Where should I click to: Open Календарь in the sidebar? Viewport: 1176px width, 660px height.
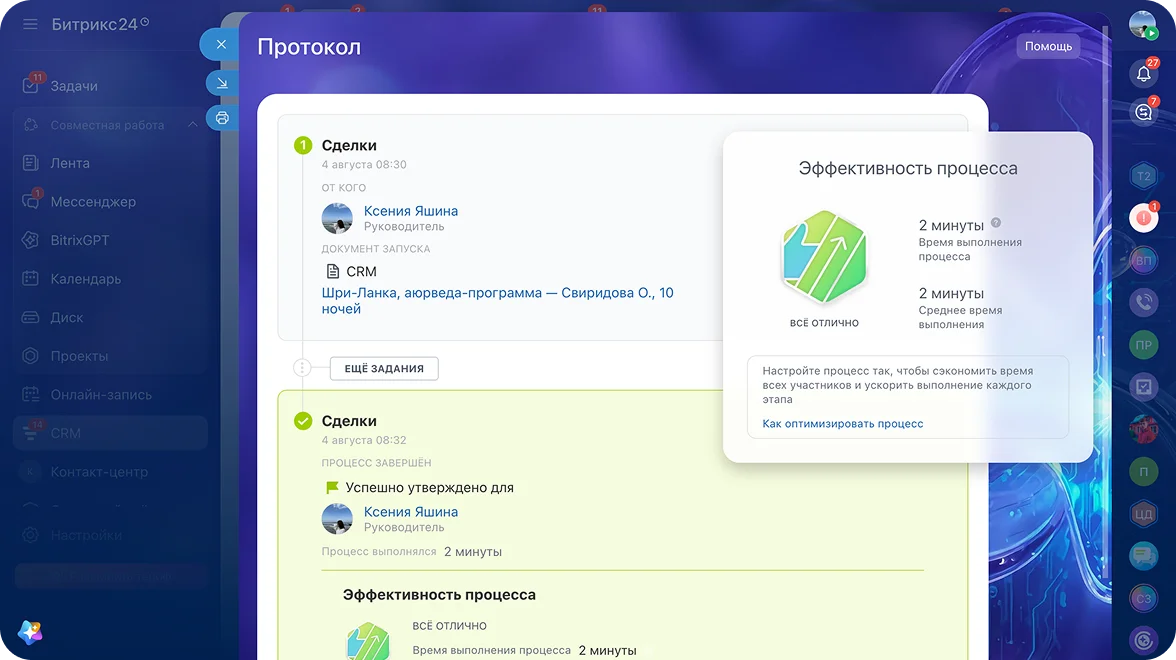click(86, 279)
